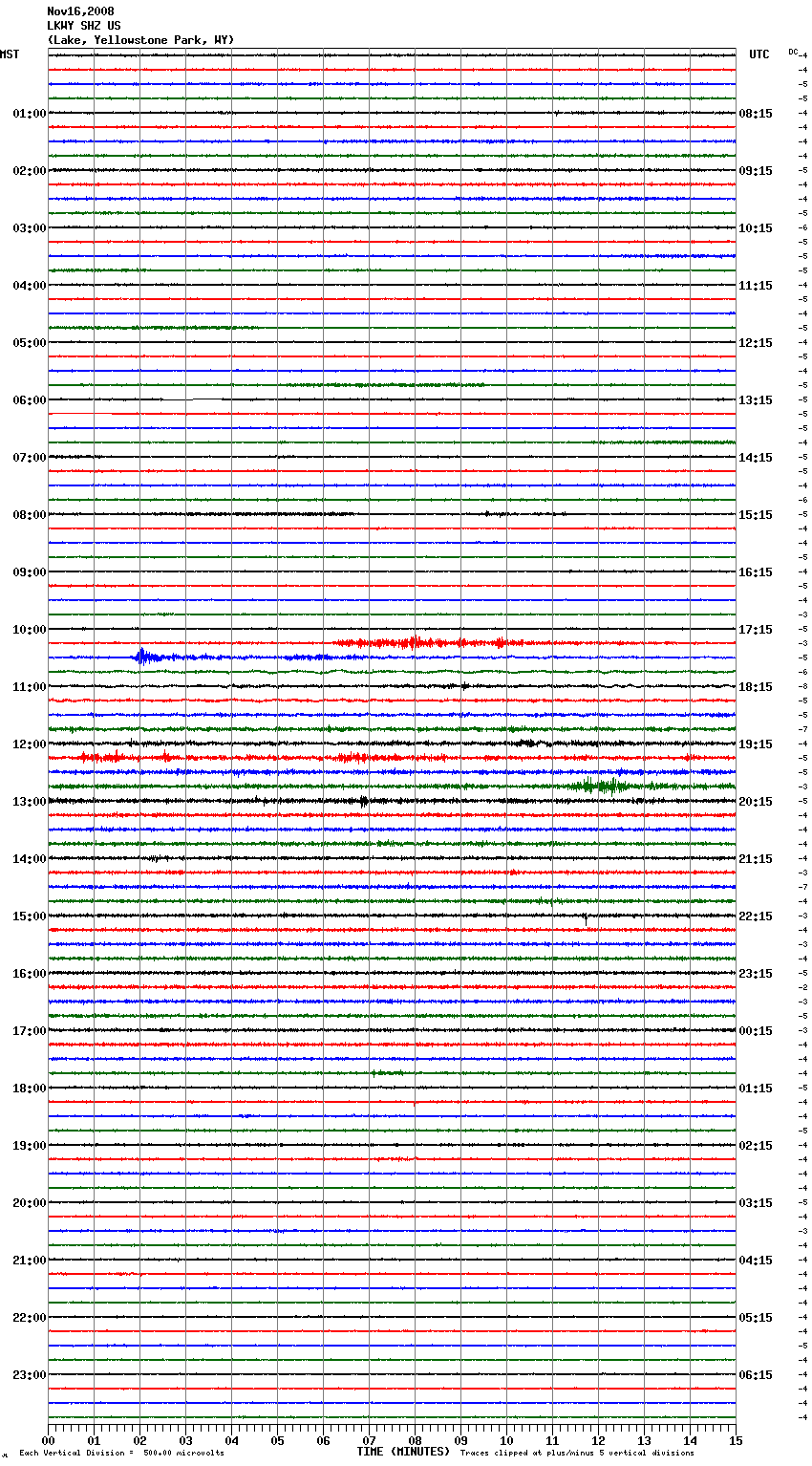Select the 05:00 MST time label
The width and height of the screenshot is (812, 1466).
[30, 343]
